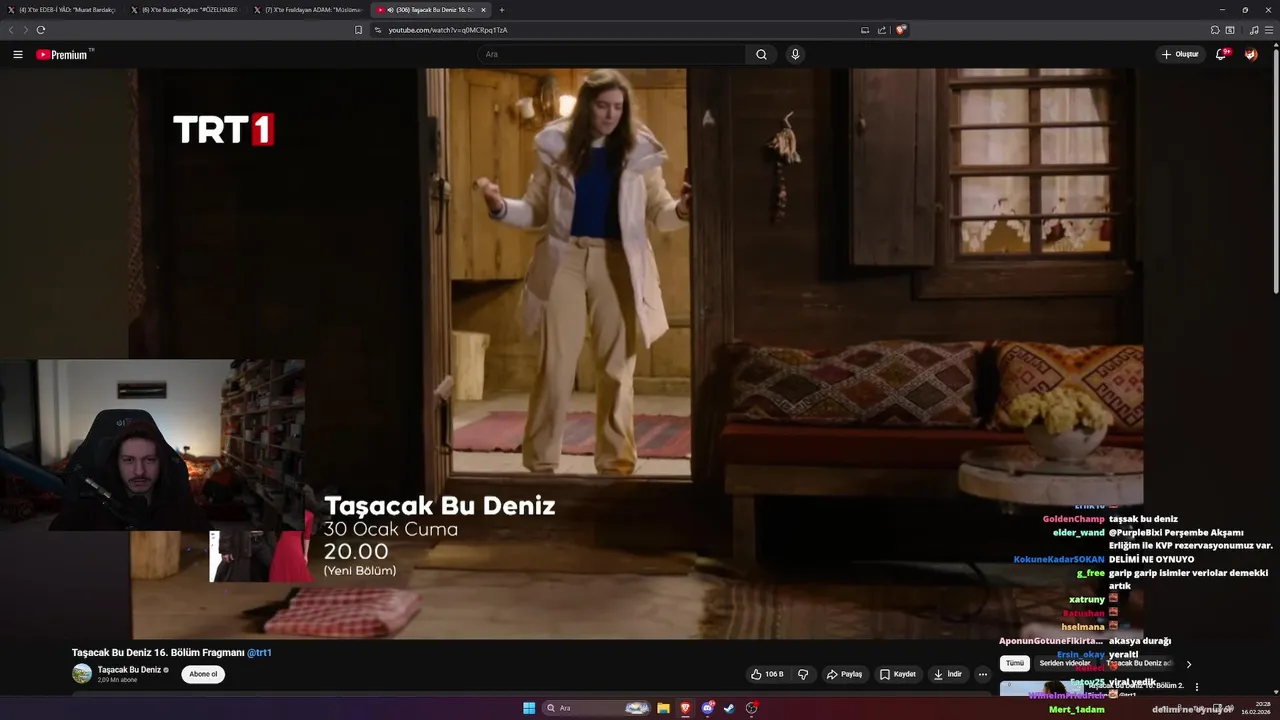Open Brave browser taskbar icon
The height and width of the screenshot is (720, 1280).
[x=685, y=708]
